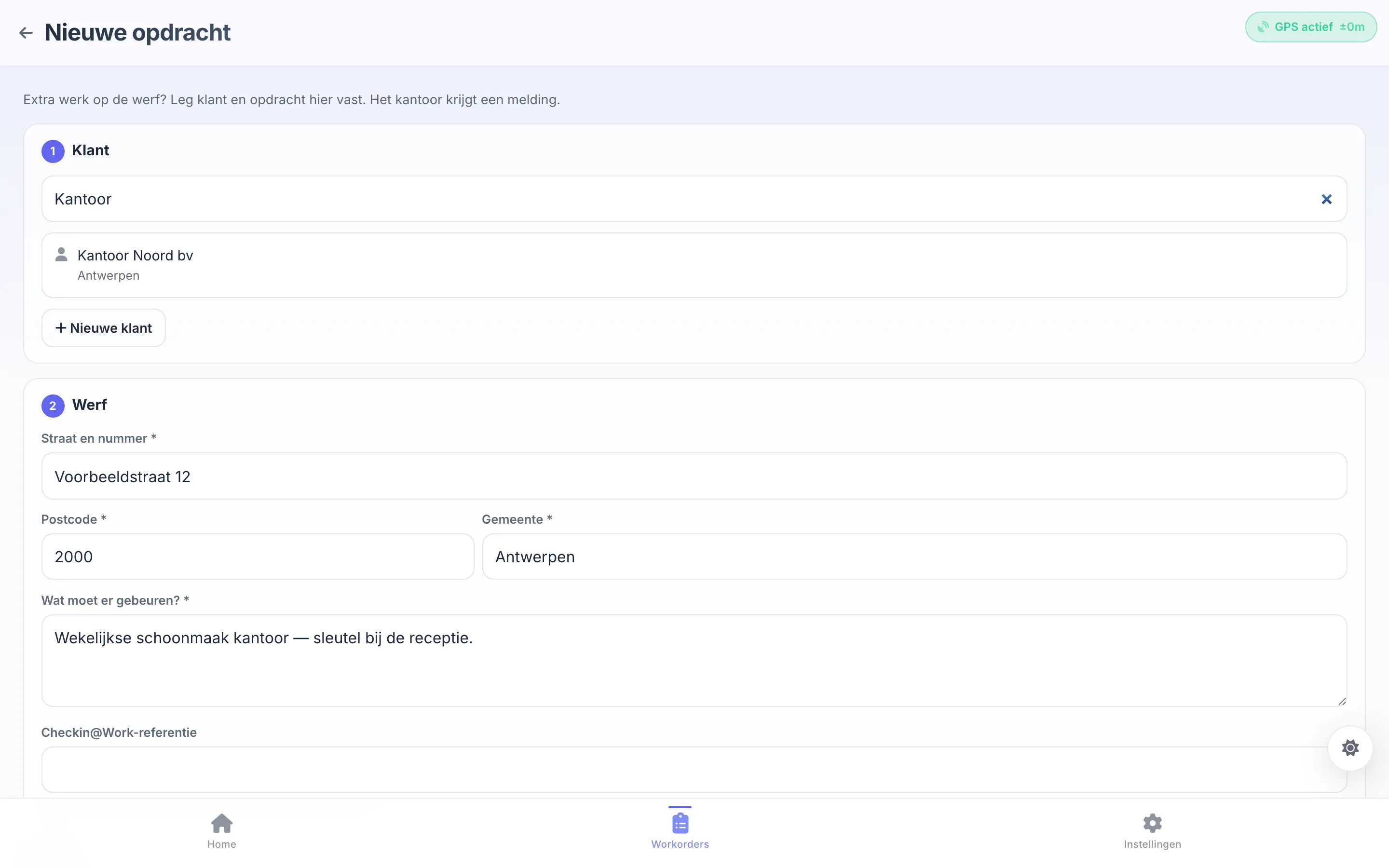Click the Instellingen gear icon
The image size is (1389, 868).
coord(1152,823)
